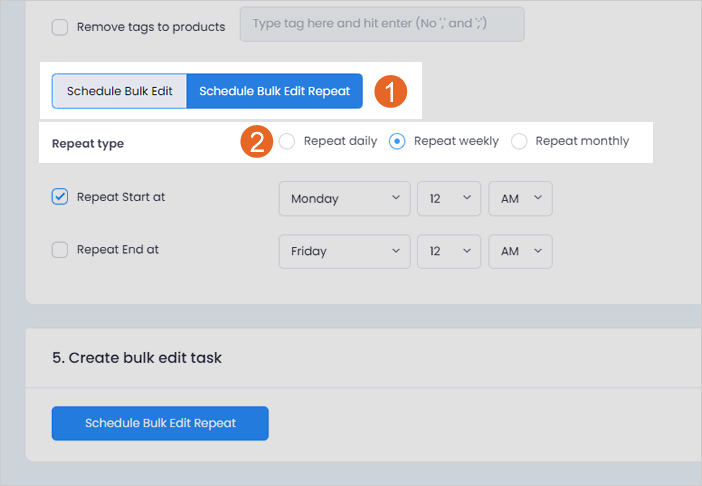This screenshot has height=486, width=702.
Task: Switch to the Schedule Bulk Edit tab
Action: [119, 91]
